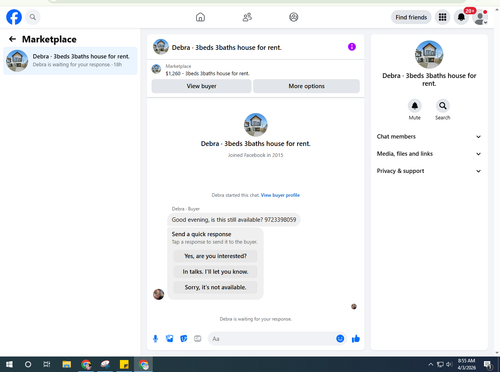Select the Debra house for rent conversation
500x372 pixels.
click(70, 61)
